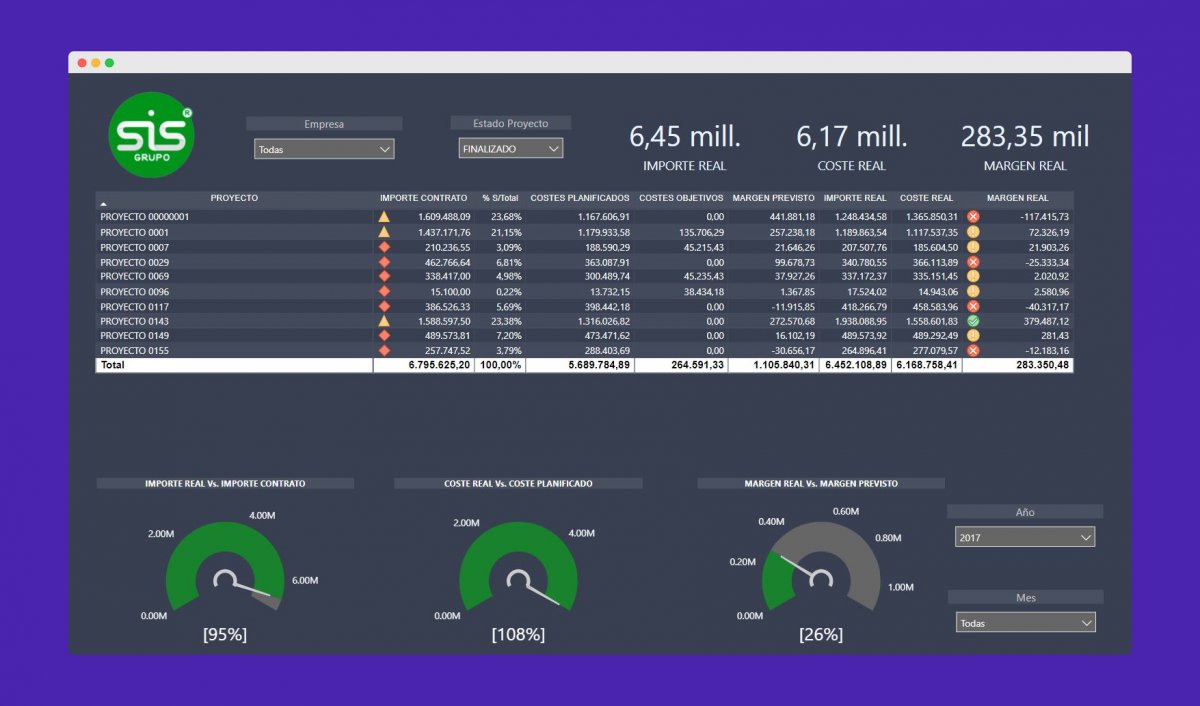
Task: Click red X status icon for PROYECTO 00000001
Action: tap(973, 216)
